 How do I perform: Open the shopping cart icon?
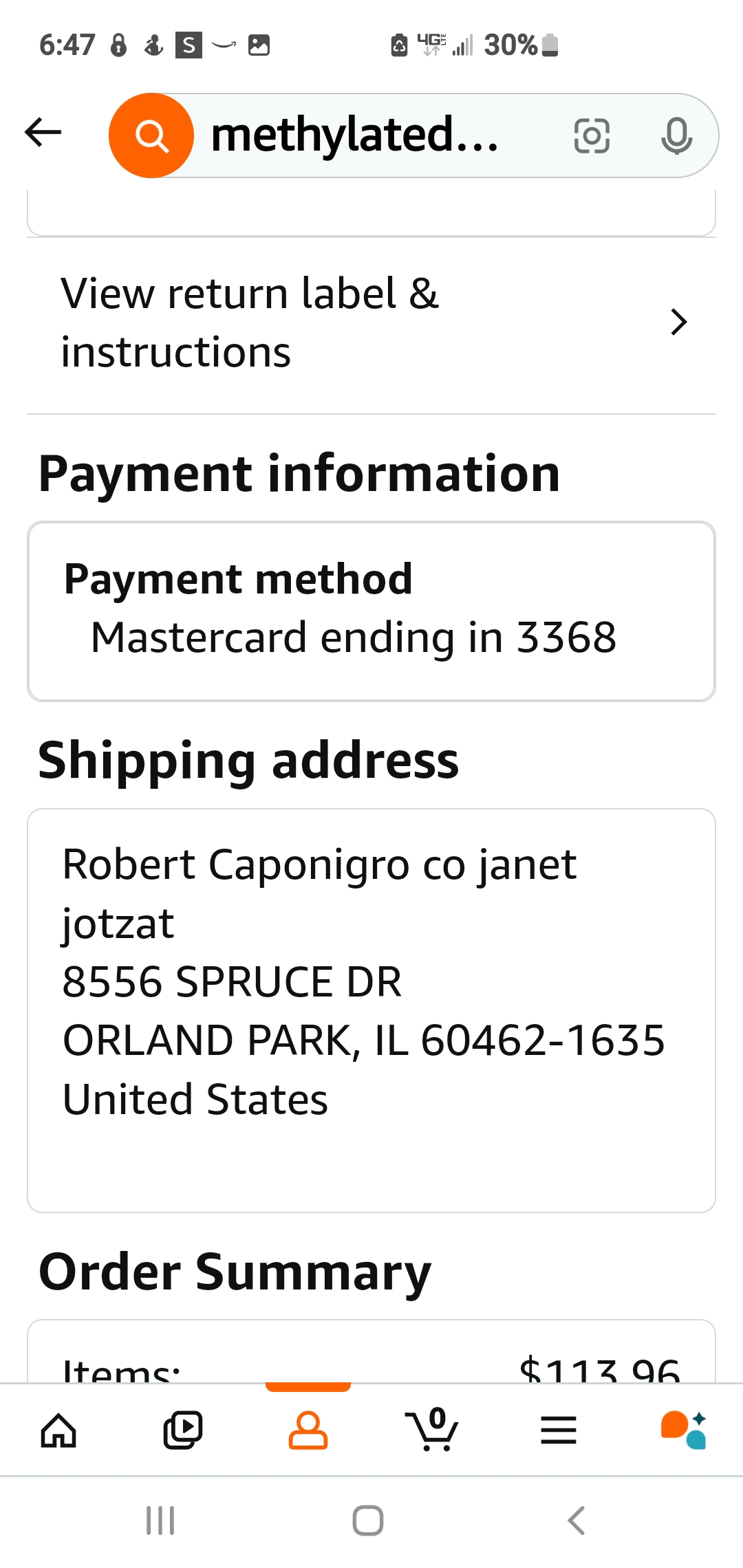432,1429
